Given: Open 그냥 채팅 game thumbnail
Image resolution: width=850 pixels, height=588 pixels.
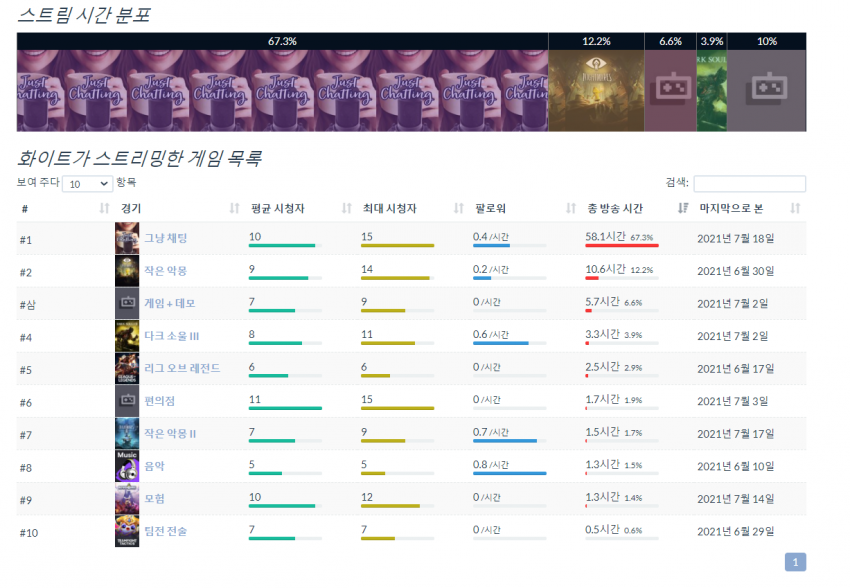Looking at the screenshot, I should 127,238.
